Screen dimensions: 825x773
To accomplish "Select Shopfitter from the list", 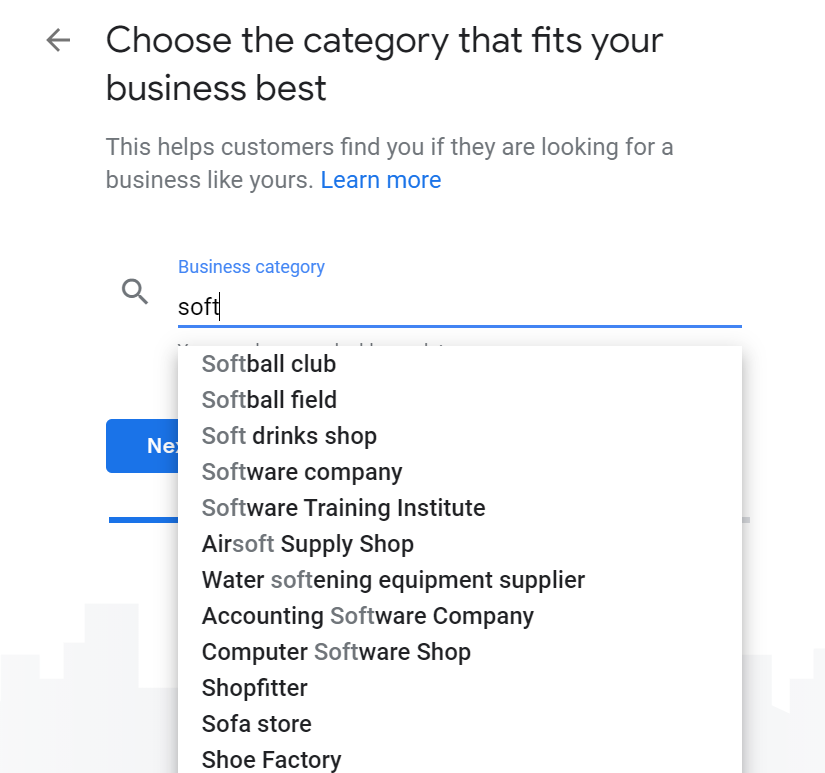I will (x=460, y=688).
